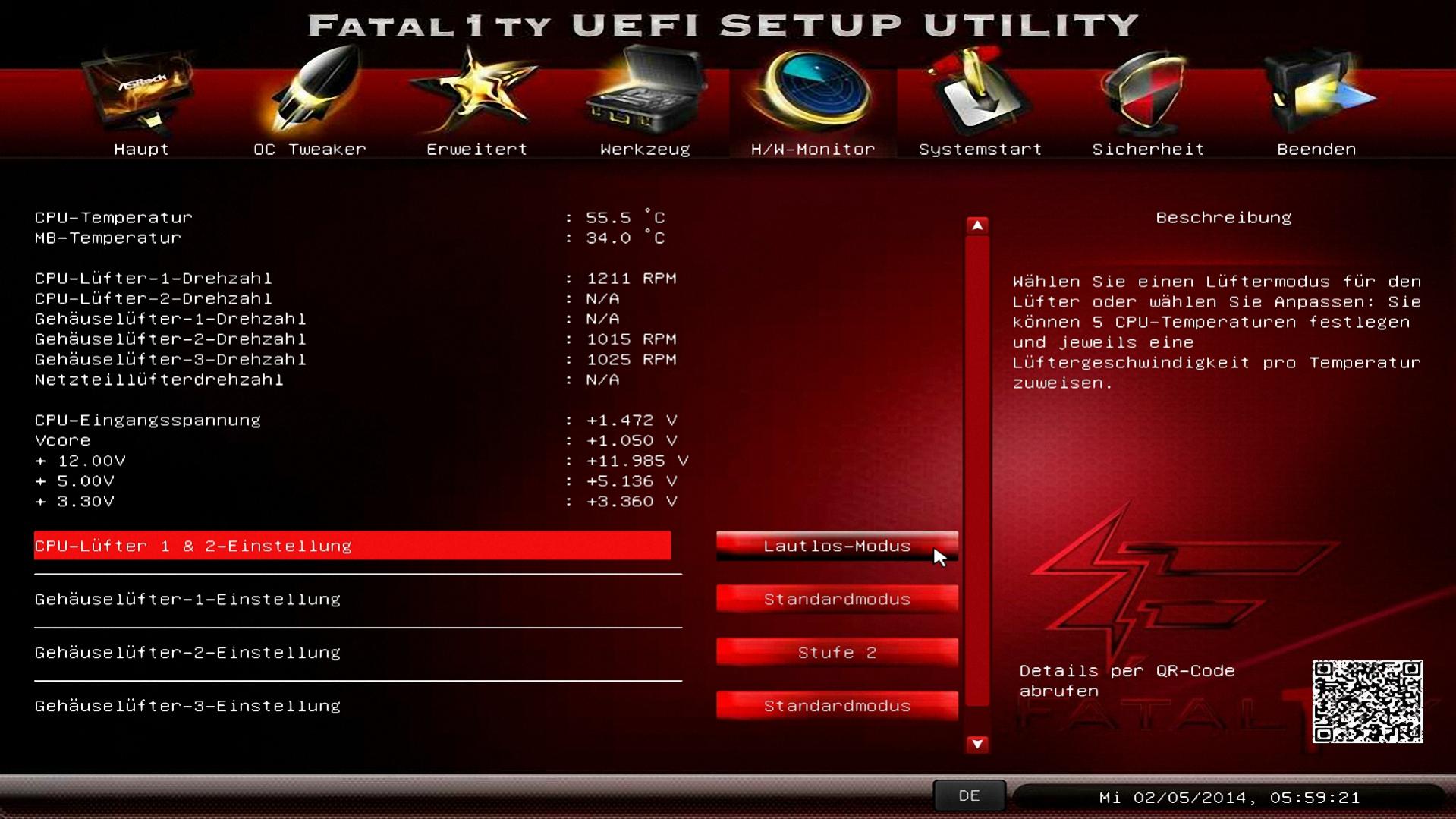Click the 1211 RPM value

click(631, 279)
